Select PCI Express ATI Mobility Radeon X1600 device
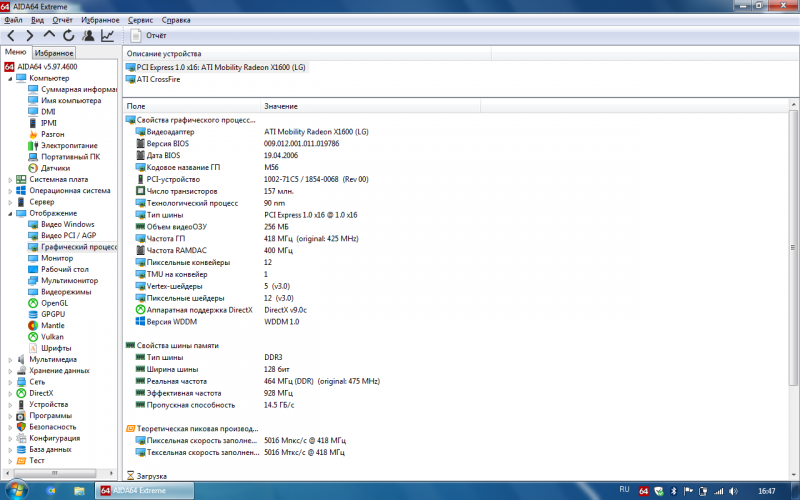Screen dimensions: 800x500 tap(215, 67)
